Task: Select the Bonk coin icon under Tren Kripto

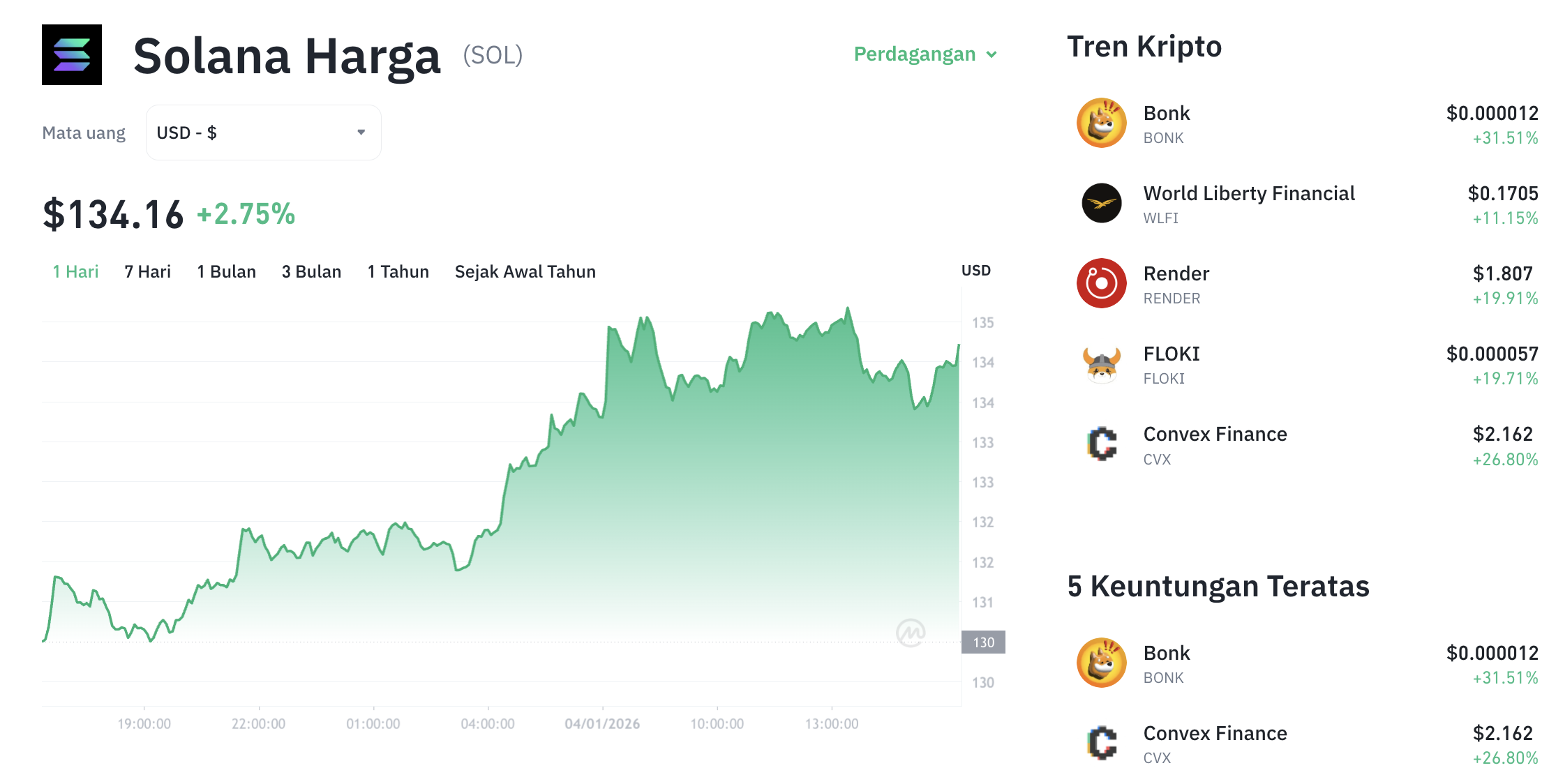Action: coord(1102,122)
